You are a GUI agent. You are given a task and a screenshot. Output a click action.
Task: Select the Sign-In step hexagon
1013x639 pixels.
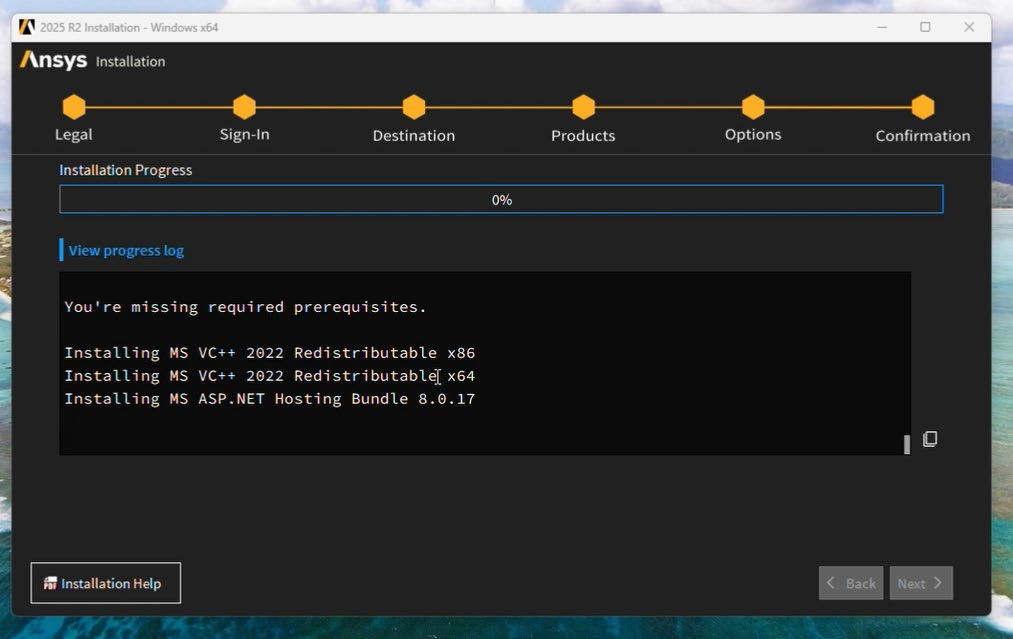point(244,107)
